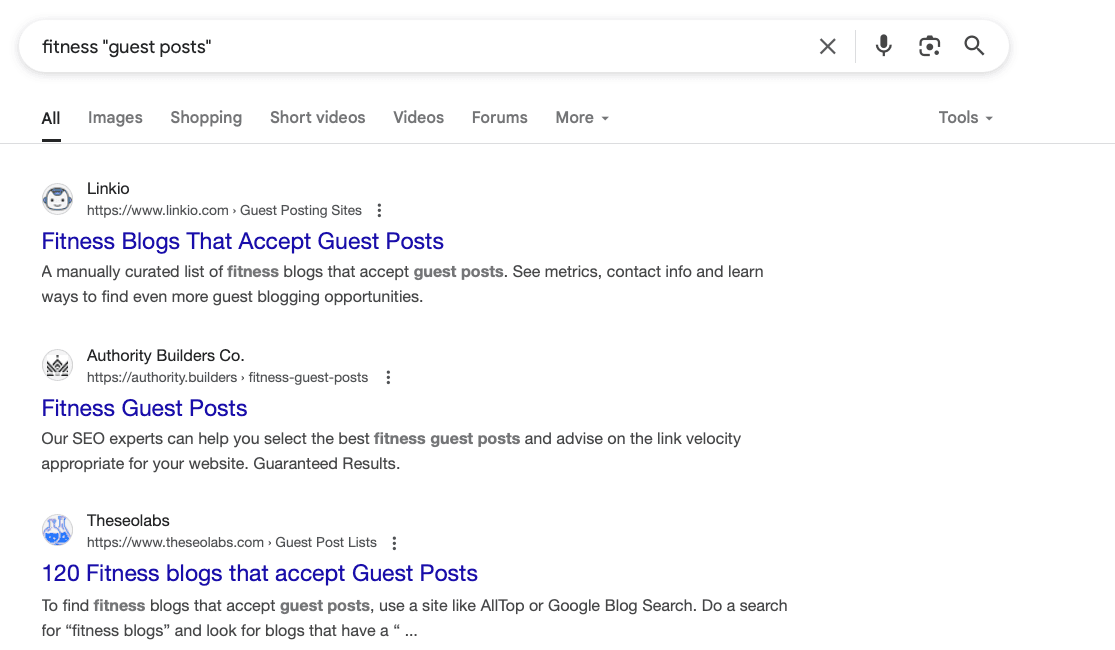Open search by image camera icon

929,46
